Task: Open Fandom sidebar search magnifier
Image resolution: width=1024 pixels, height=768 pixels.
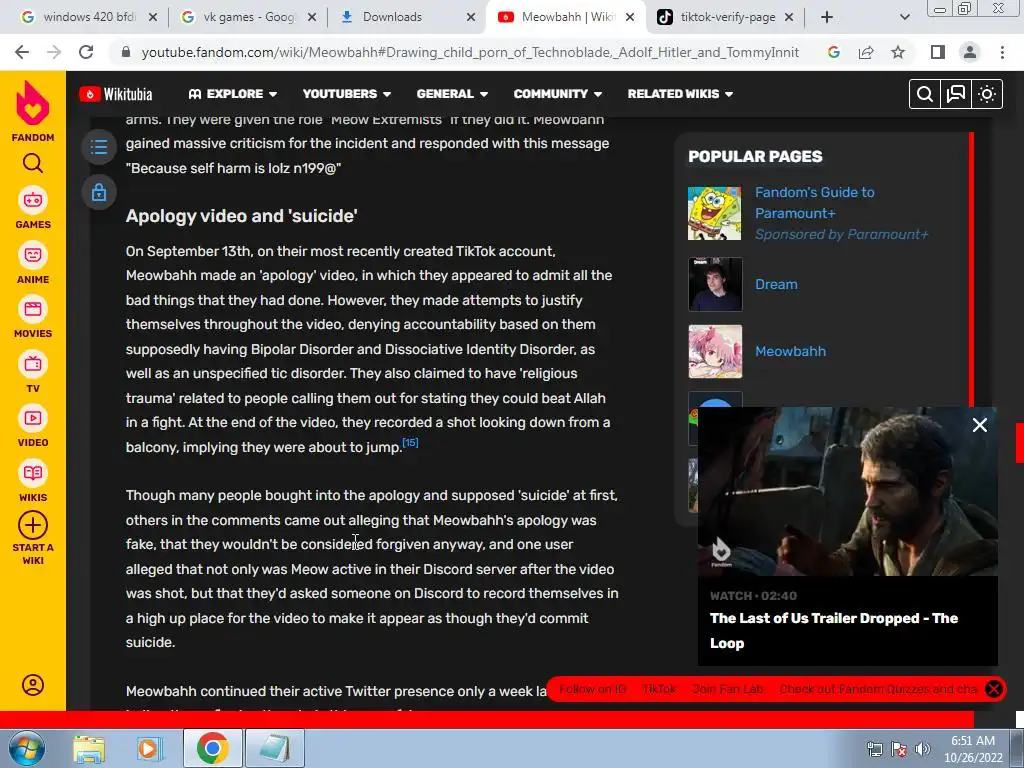Action: (33, 163)
